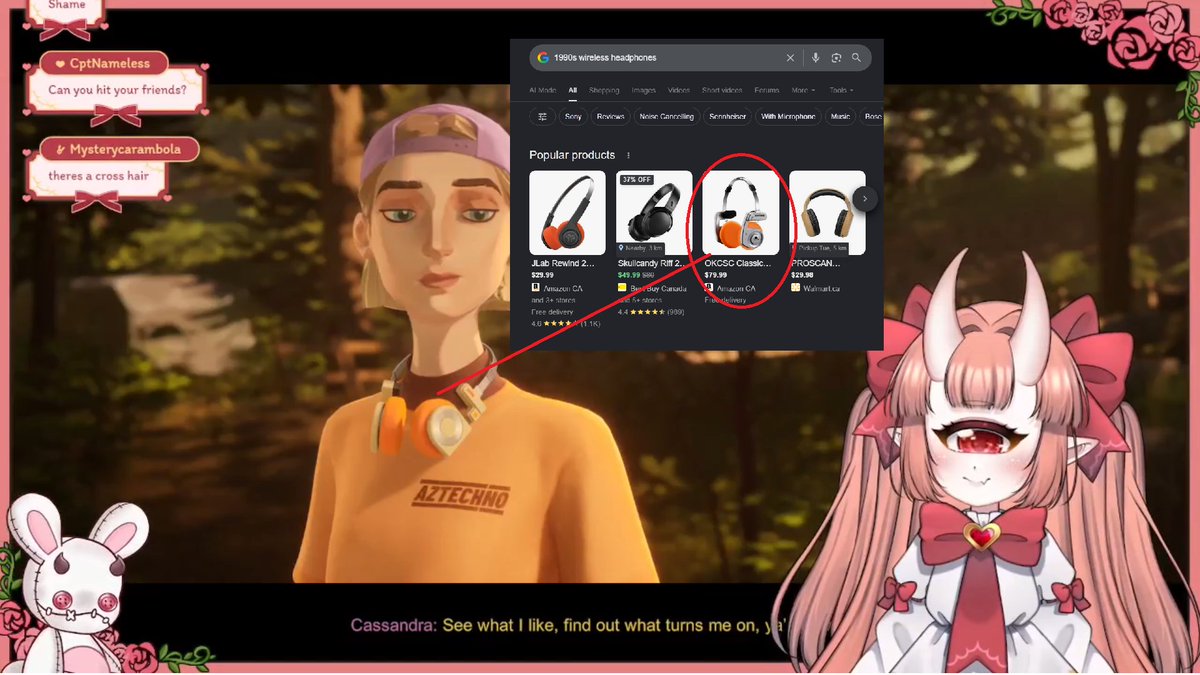The width and height of the screenshot is (1200, 675).
Task: Open OKCSC Classic headphones product image
Action: 741,212
